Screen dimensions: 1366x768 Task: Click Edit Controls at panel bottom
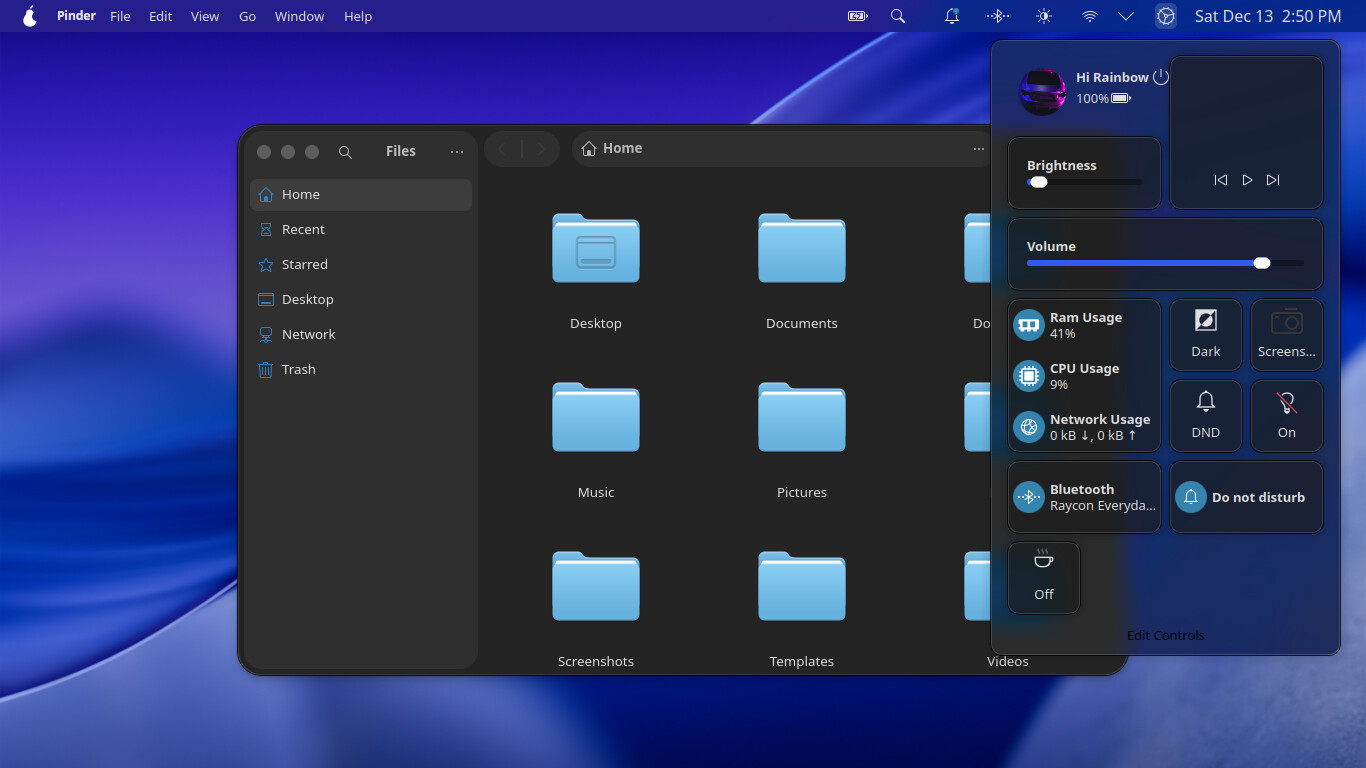coord(1165,635)
